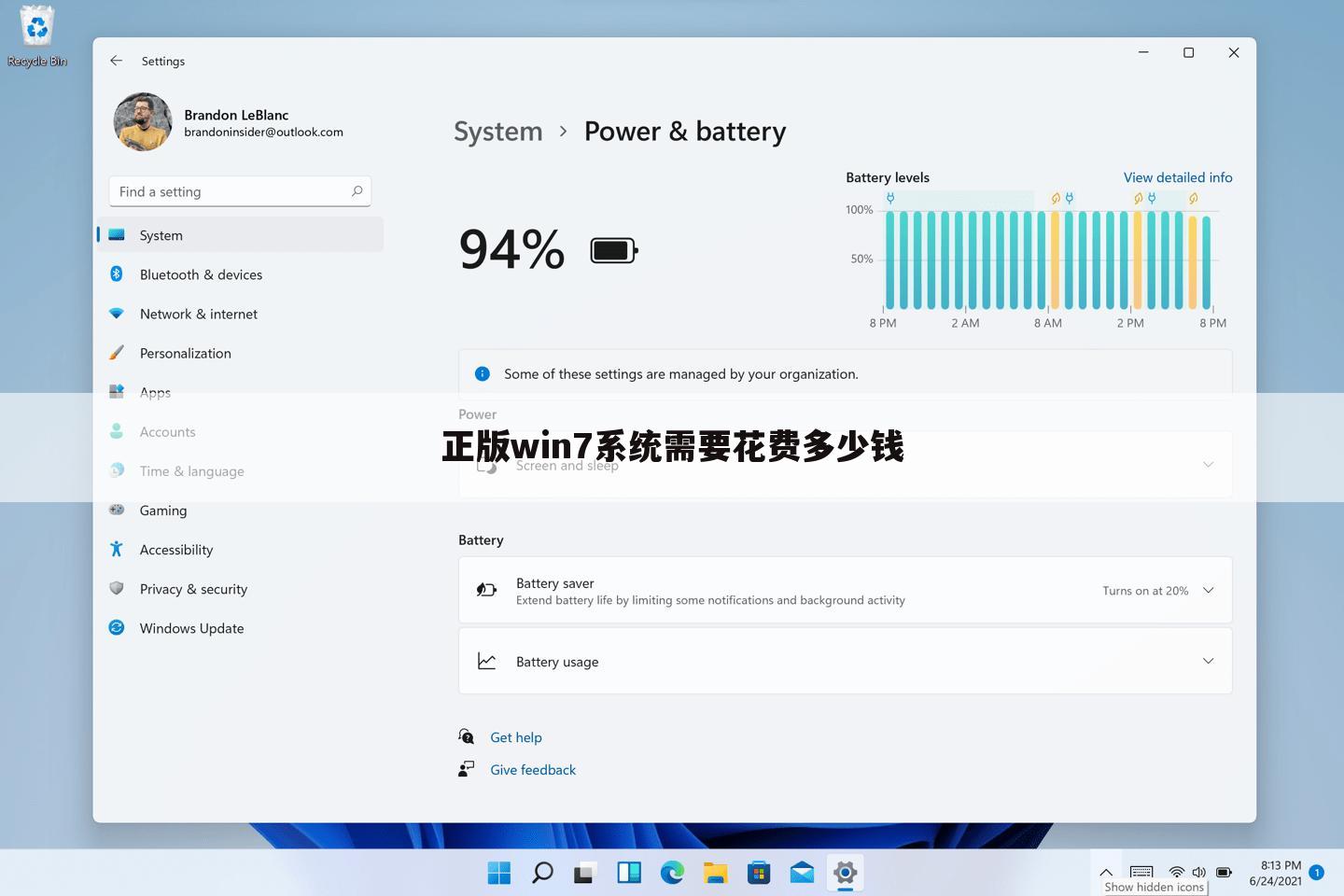Expand the Battery saver options chevron

pyautogui.click(x=1209, y=590)
